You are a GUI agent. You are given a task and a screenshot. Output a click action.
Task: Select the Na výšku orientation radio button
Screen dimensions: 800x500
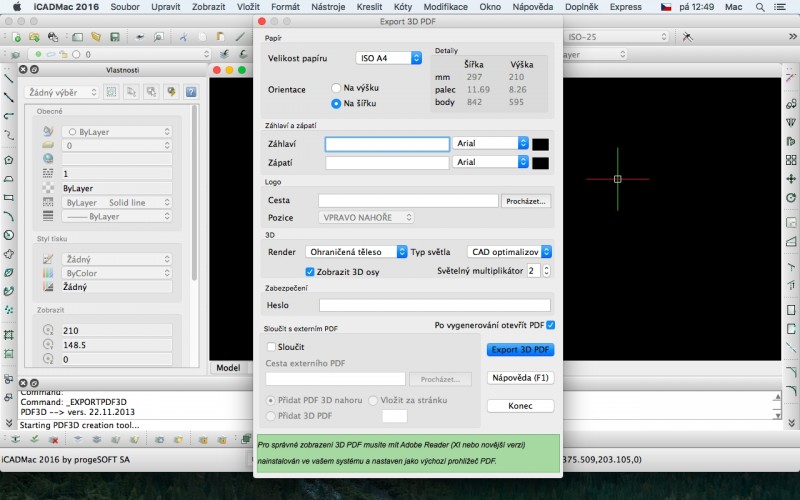pyautogui.click(x=336, y=88)
